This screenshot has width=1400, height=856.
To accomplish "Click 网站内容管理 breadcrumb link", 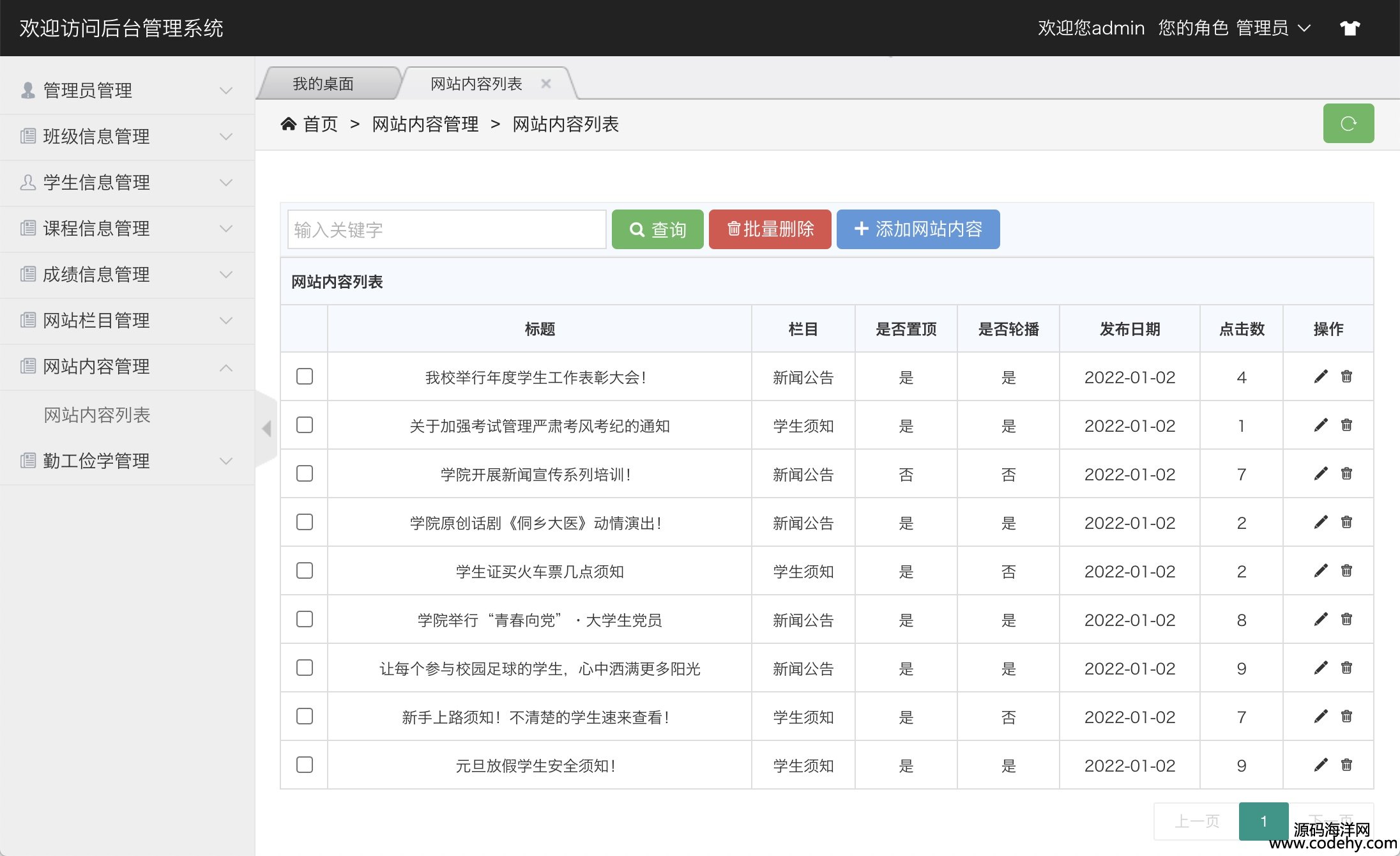I will (425, 124).
